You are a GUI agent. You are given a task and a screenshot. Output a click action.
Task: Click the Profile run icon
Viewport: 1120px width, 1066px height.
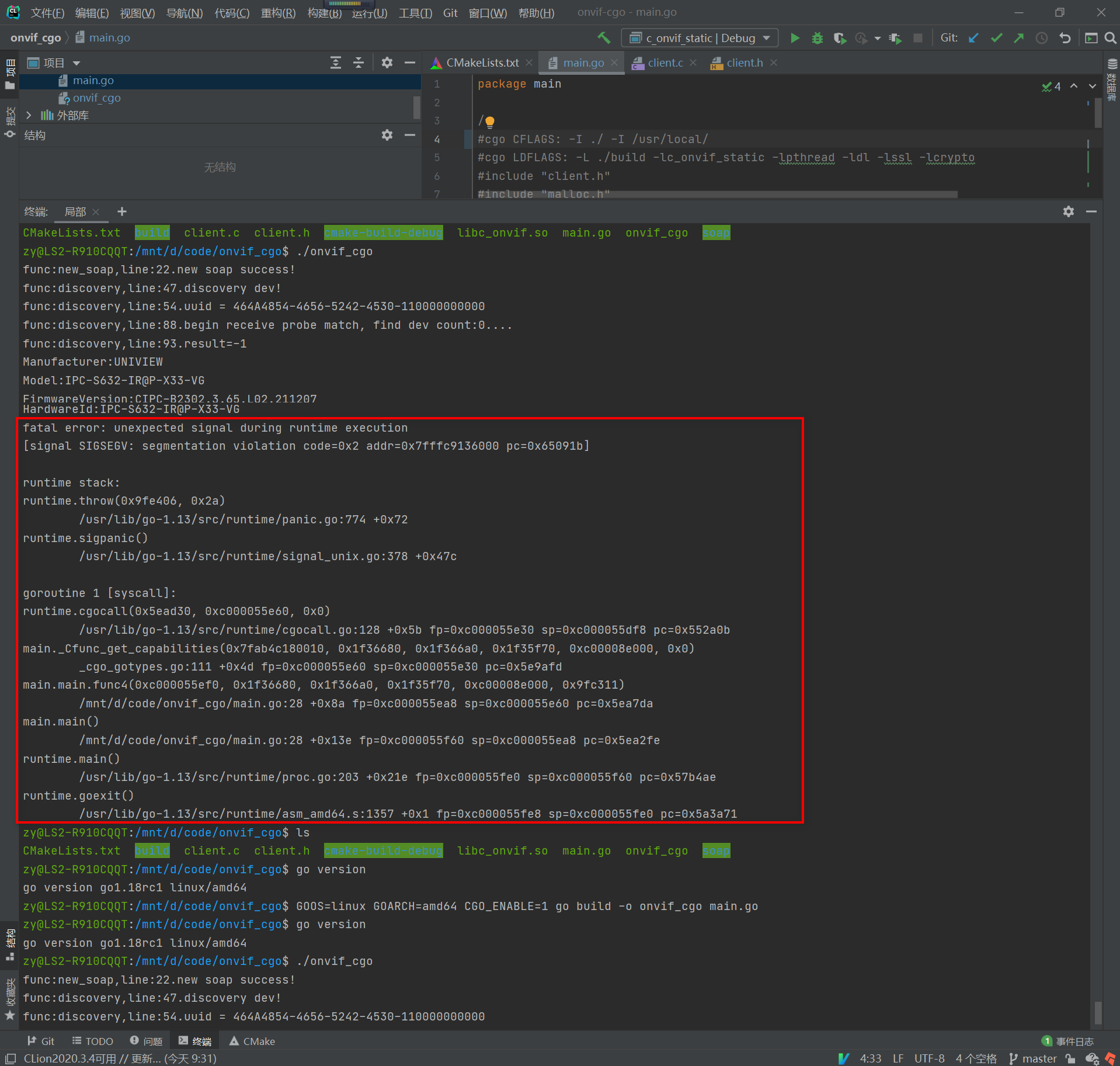pyautogui.click(x=861, y=38)
